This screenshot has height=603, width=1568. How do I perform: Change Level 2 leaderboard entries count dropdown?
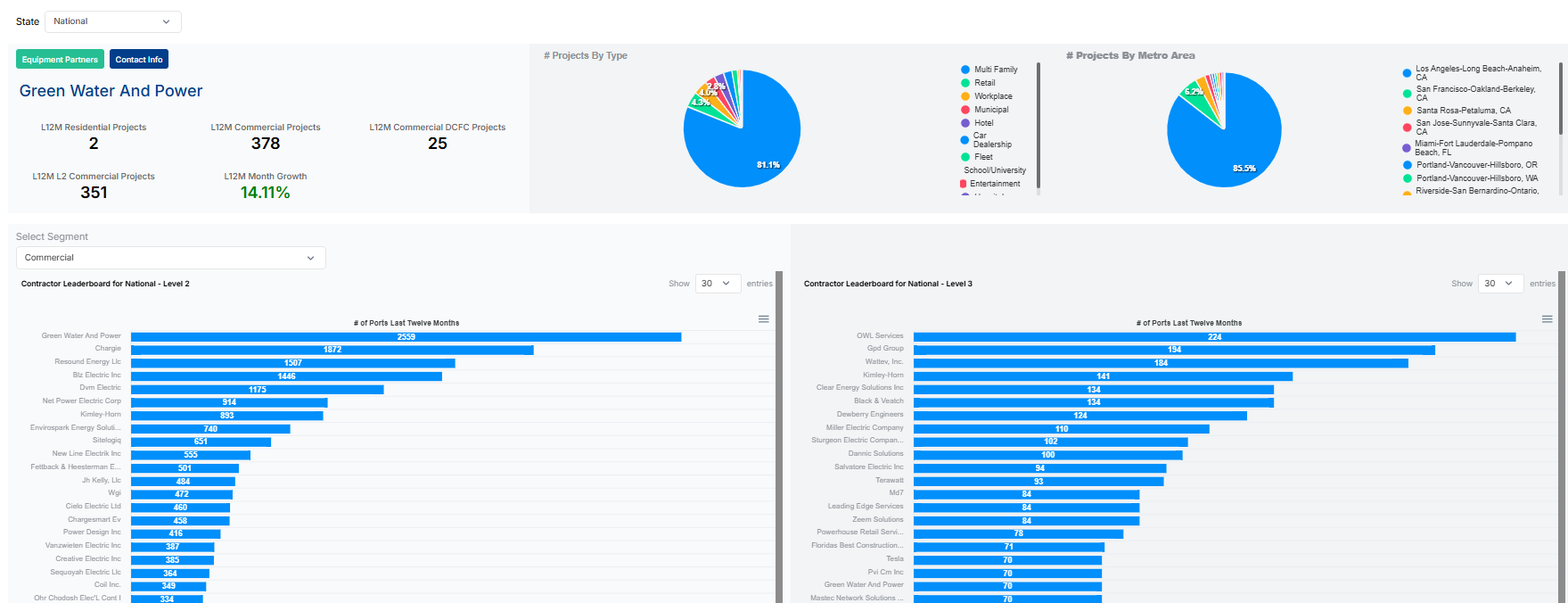716,284
